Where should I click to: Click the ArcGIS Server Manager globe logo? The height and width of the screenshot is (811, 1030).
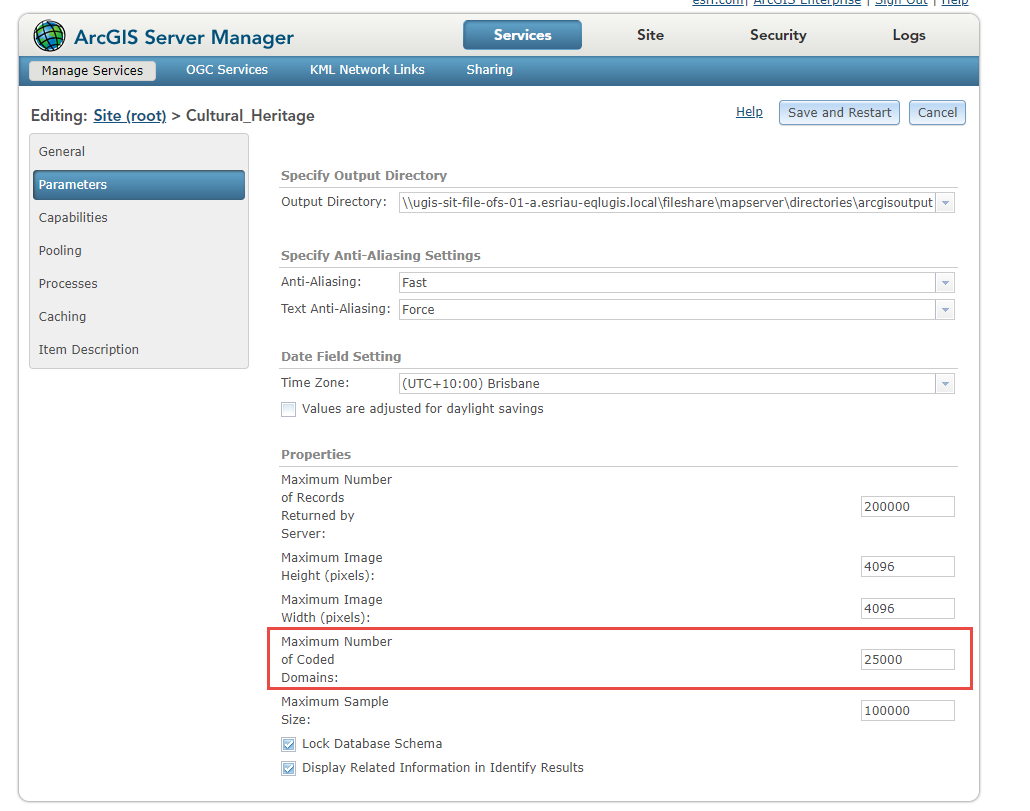[x=49, y=37]
